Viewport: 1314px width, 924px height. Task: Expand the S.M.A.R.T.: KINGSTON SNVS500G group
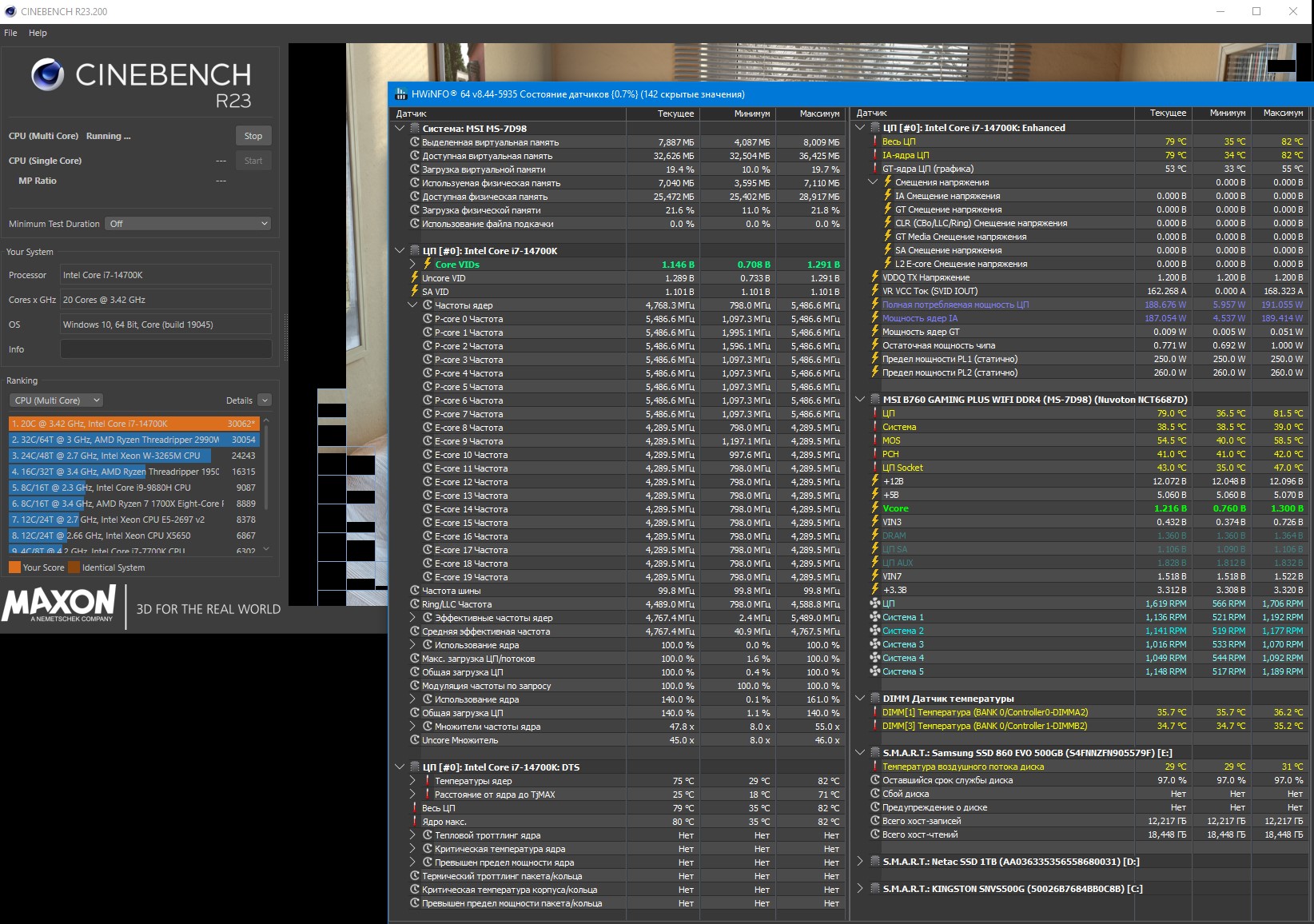tap(860, 888)
